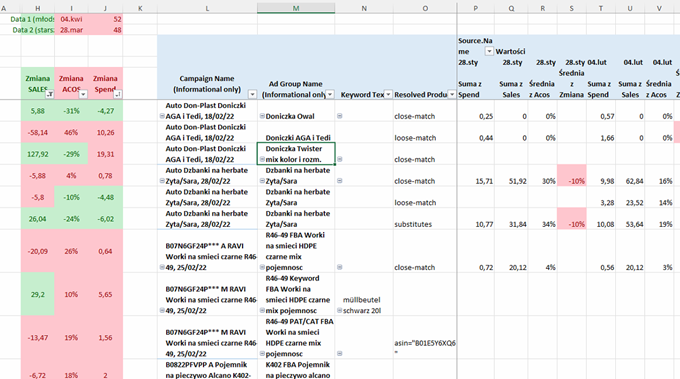This screenshot has width=680, height=379.
Task: Open the Ad Group Name filter dropdown
Action: (x=330, y=94)
